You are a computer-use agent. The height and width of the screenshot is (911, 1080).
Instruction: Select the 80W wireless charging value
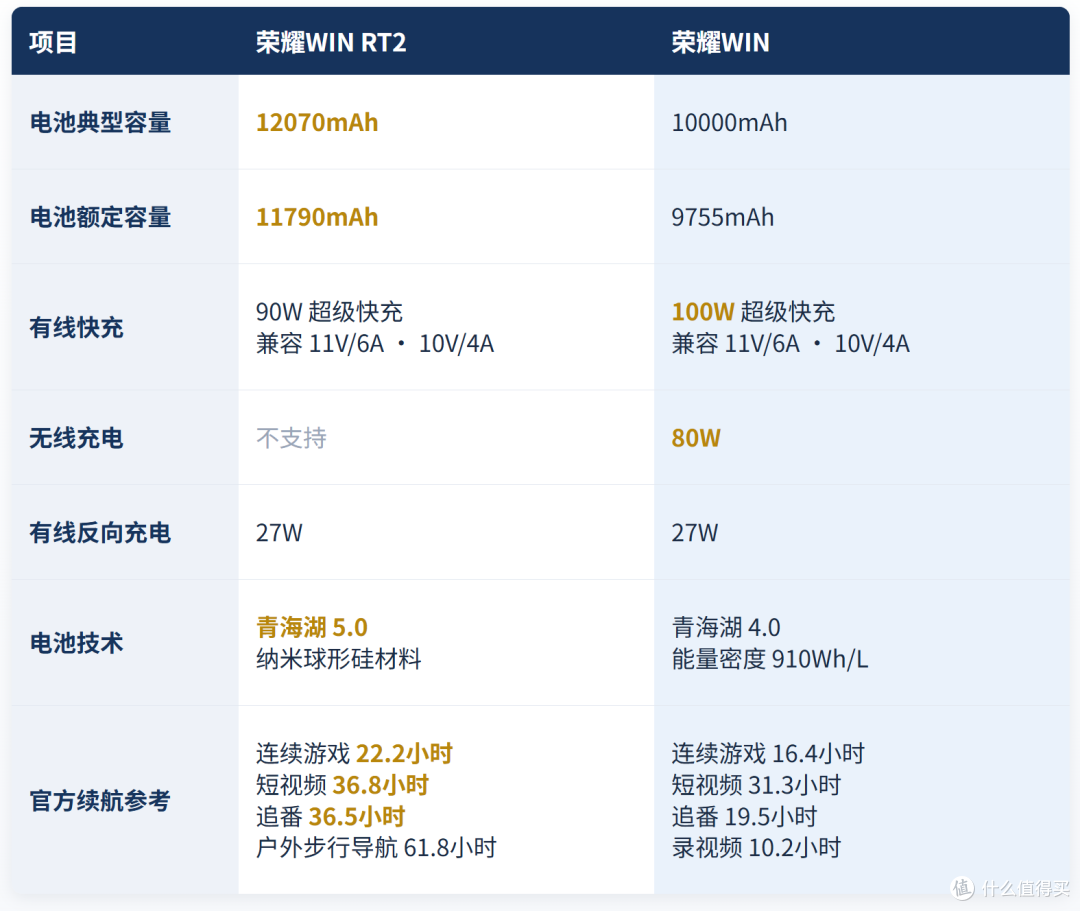696,438
